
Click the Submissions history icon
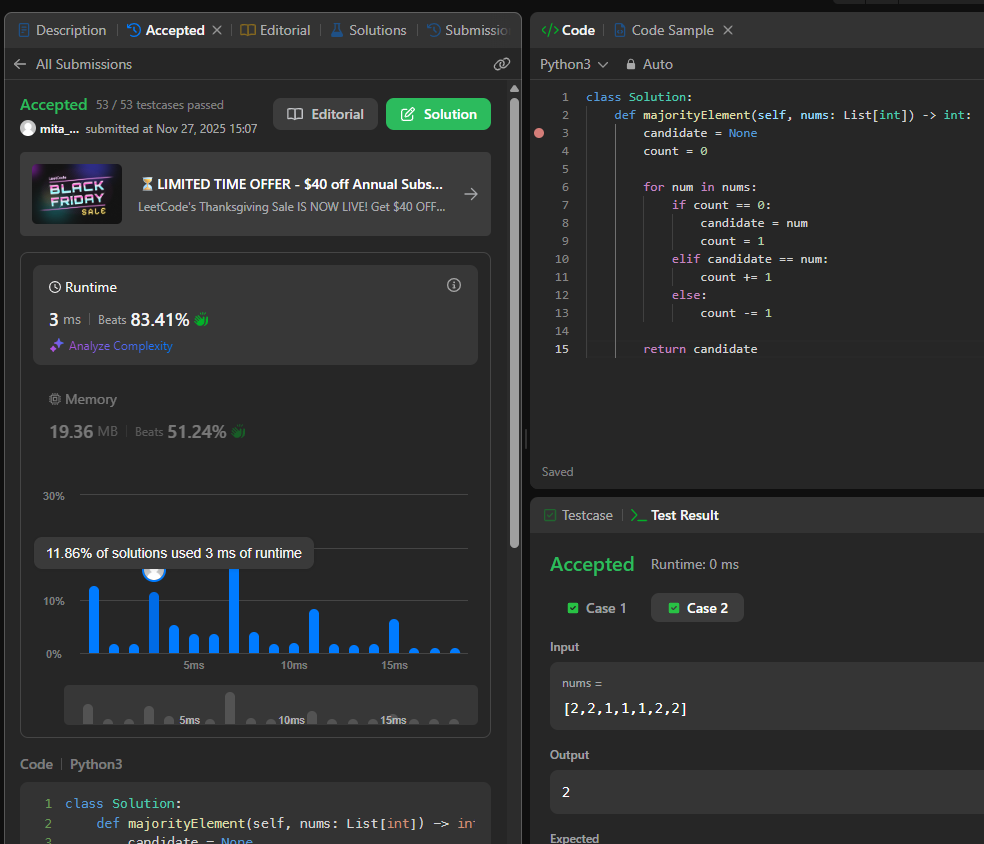[x=433, y=30]
